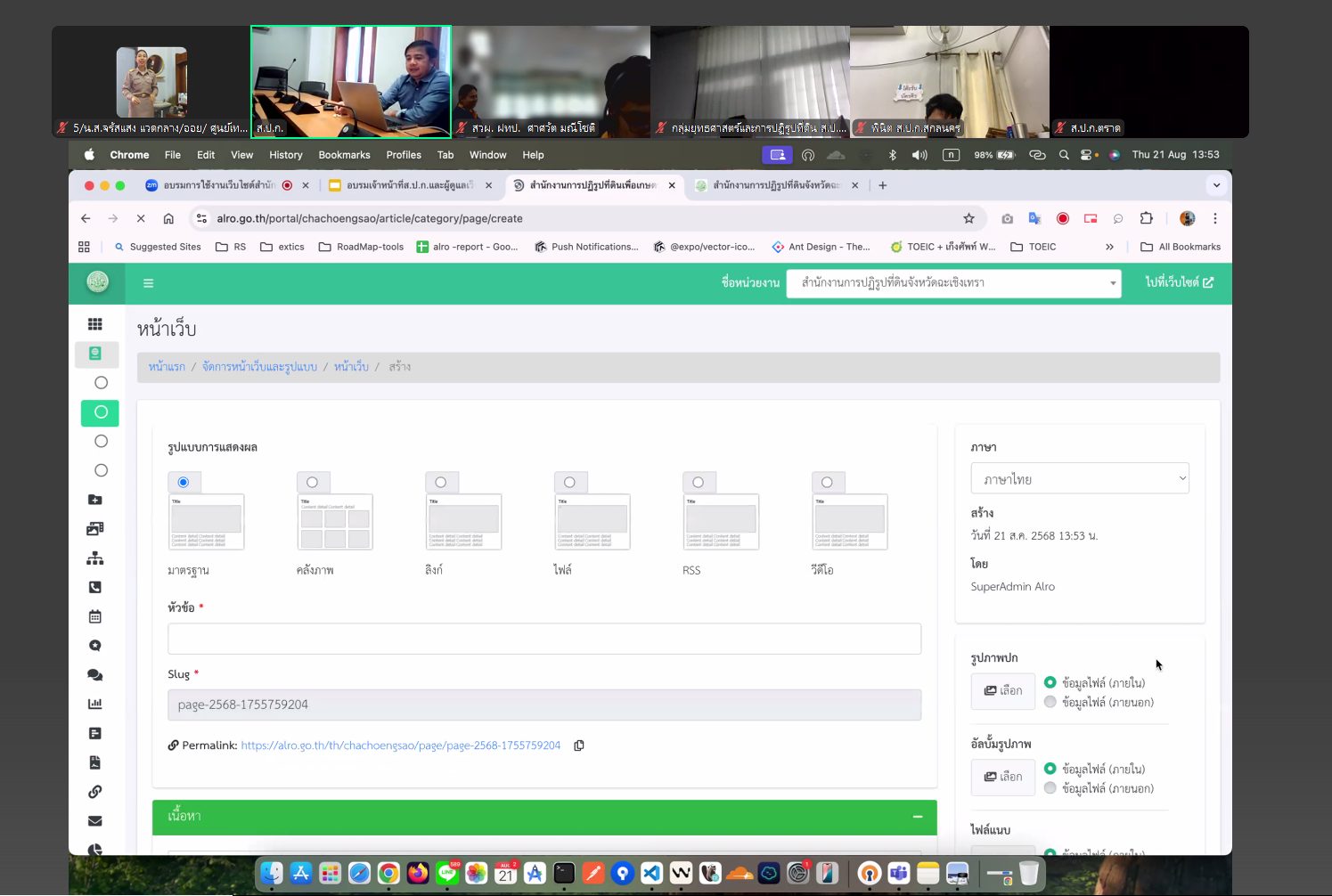This screenshot has height=896, width=1332.
Task: Click the chat bubbles icon in sidebar
Action: coord(95,675)
